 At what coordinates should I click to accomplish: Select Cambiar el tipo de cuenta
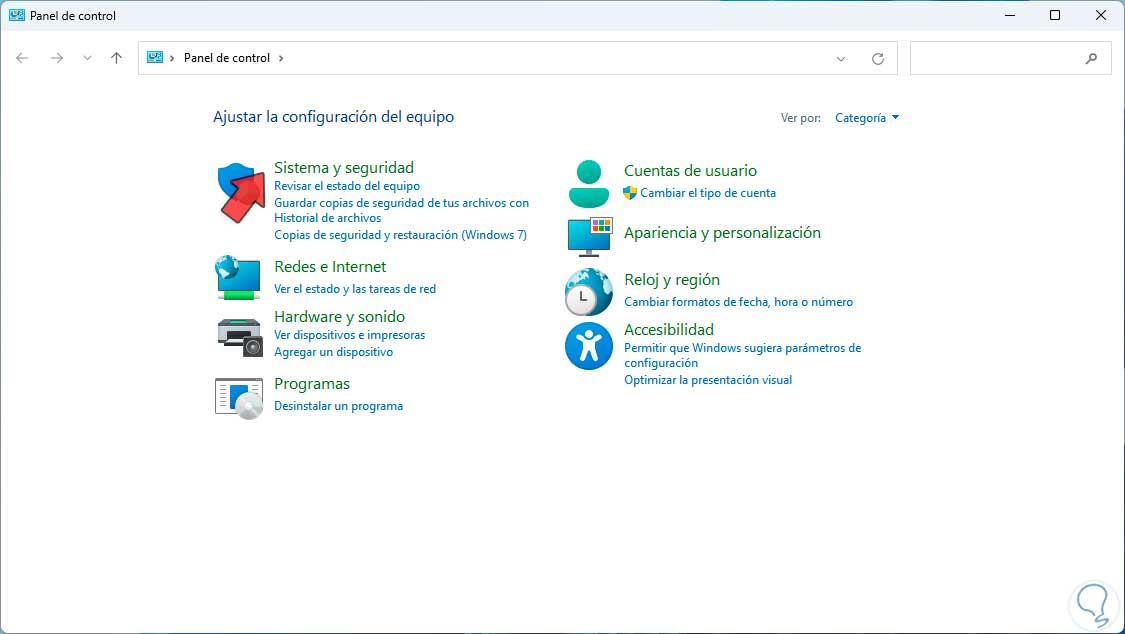tap(708, 193)
